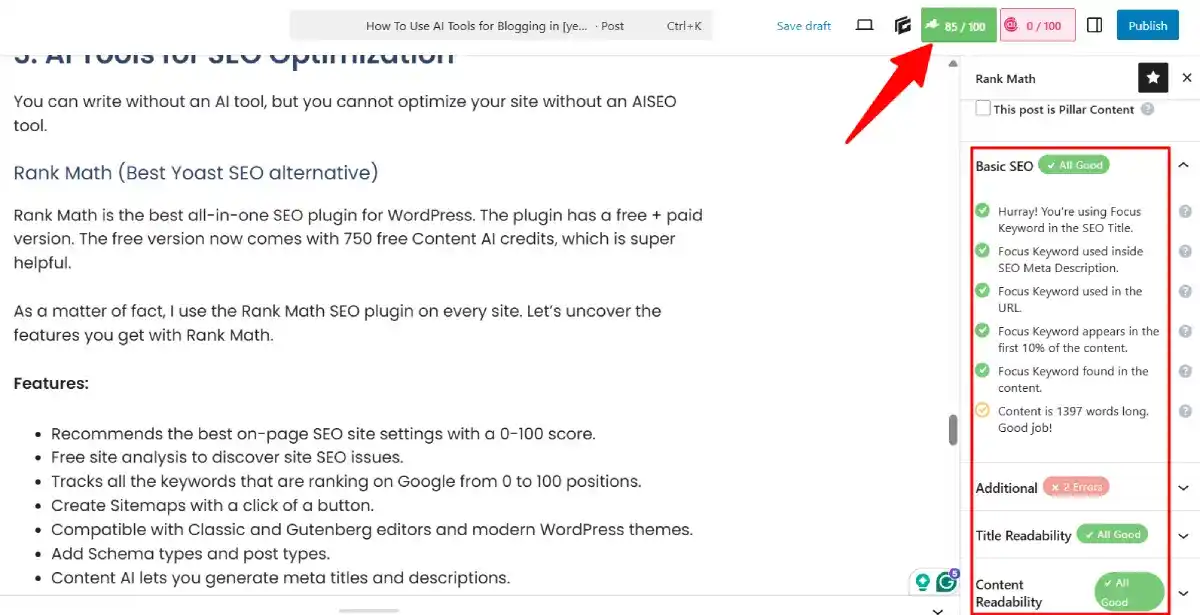The width and height of the screenshot is (1200, 615).
Task: Open the desktop preview icon
Action: pos(863,25)
